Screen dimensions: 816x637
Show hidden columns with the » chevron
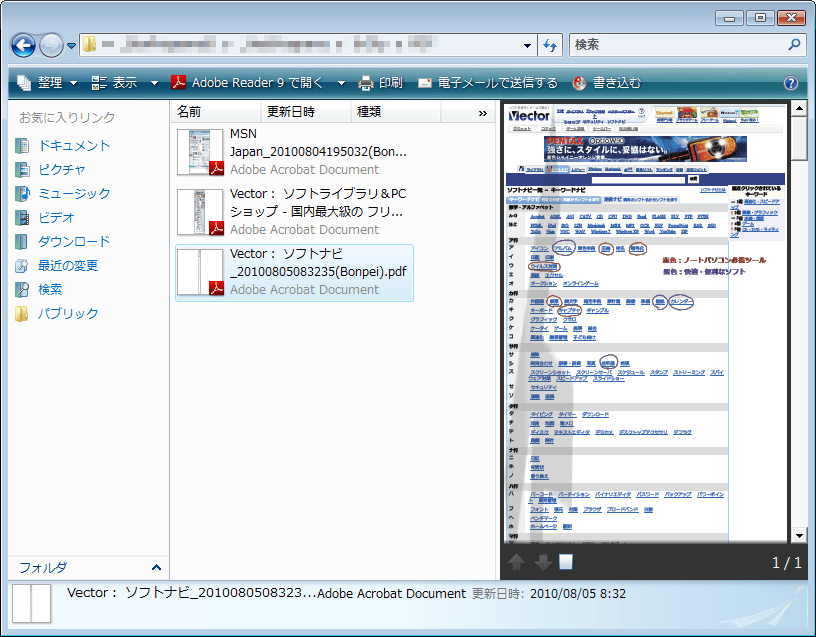pos(482,113)
